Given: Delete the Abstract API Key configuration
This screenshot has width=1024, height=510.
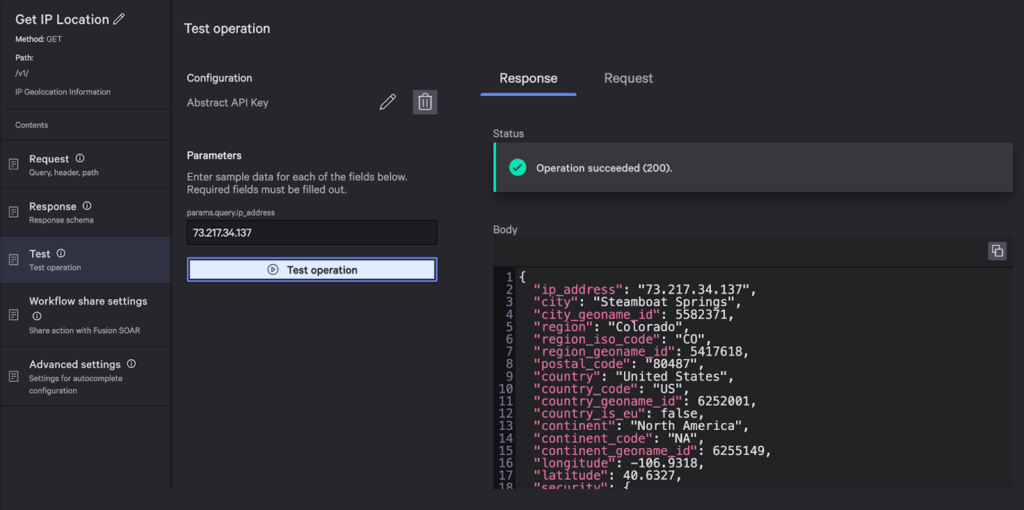Looking at the screenshot, I should click(x=425, y=102).
